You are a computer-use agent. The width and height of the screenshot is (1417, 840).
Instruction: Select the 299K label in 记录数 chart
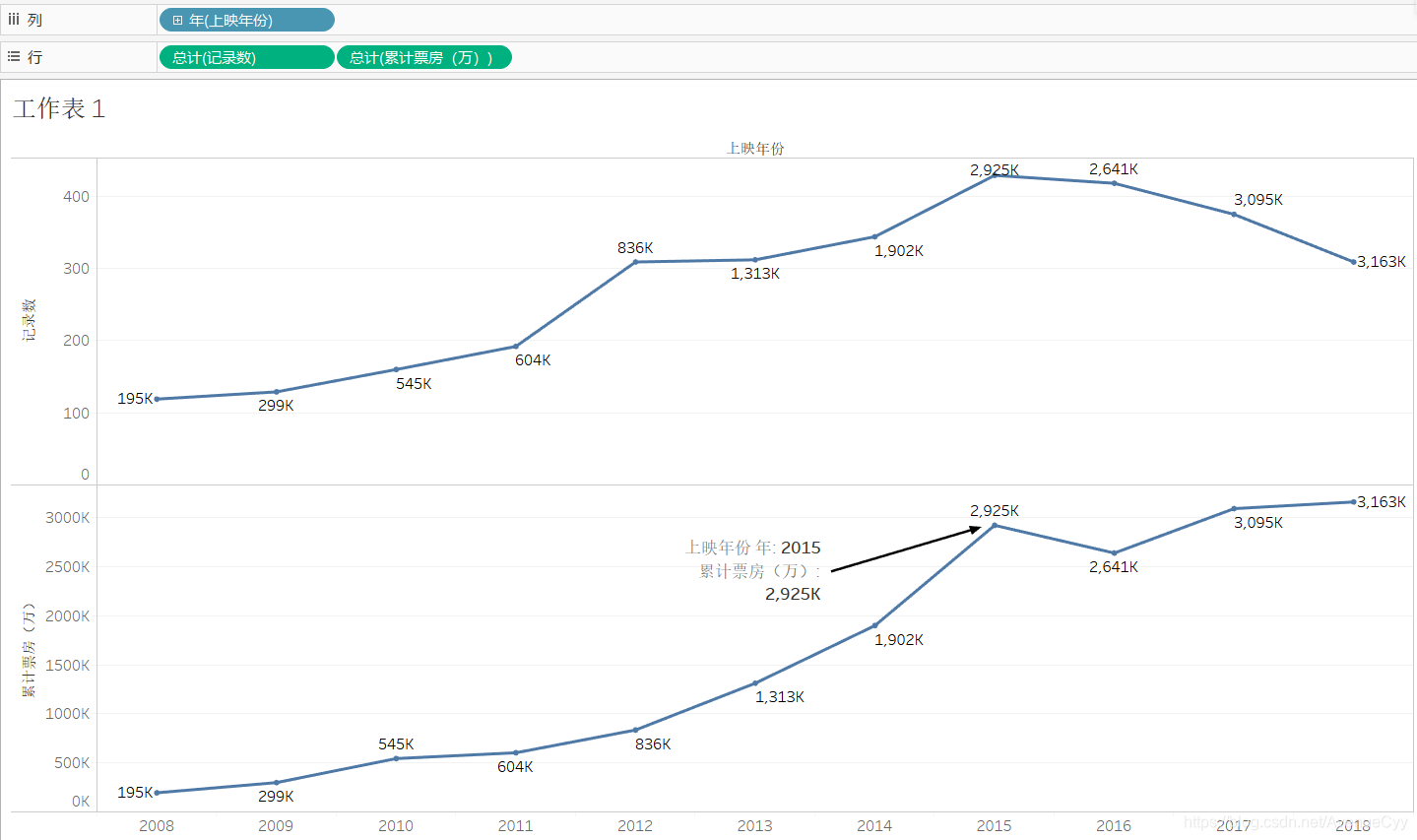276,406
